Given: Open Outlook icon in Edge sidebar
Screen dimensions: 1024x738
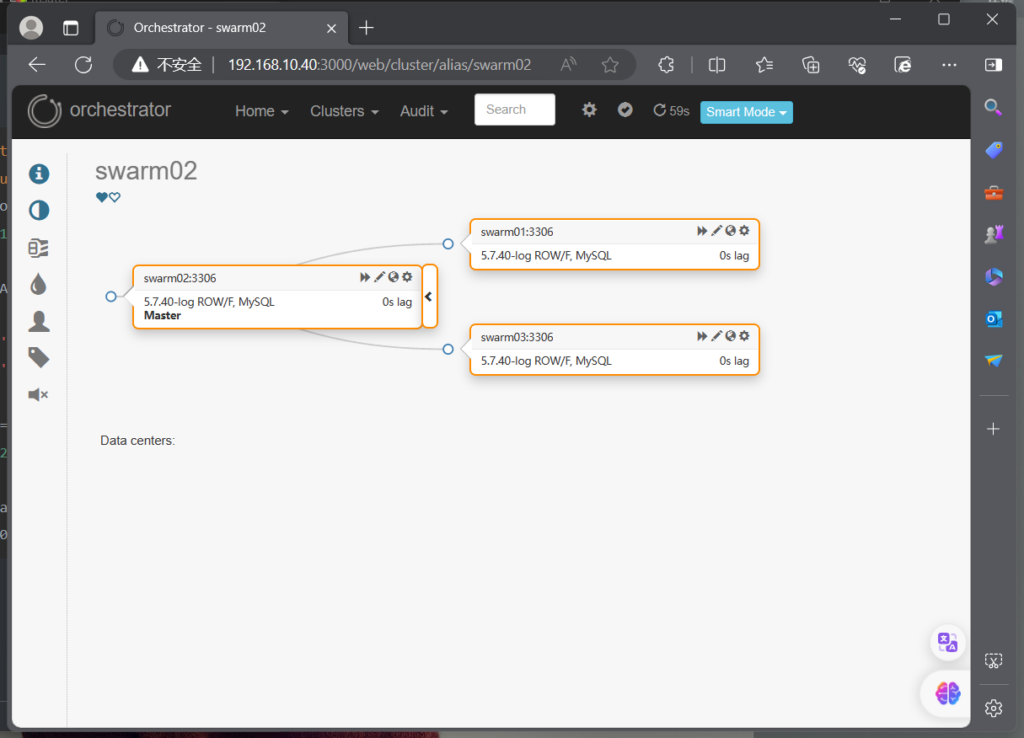Looking at the screenshot, I should tap(993, 319).
